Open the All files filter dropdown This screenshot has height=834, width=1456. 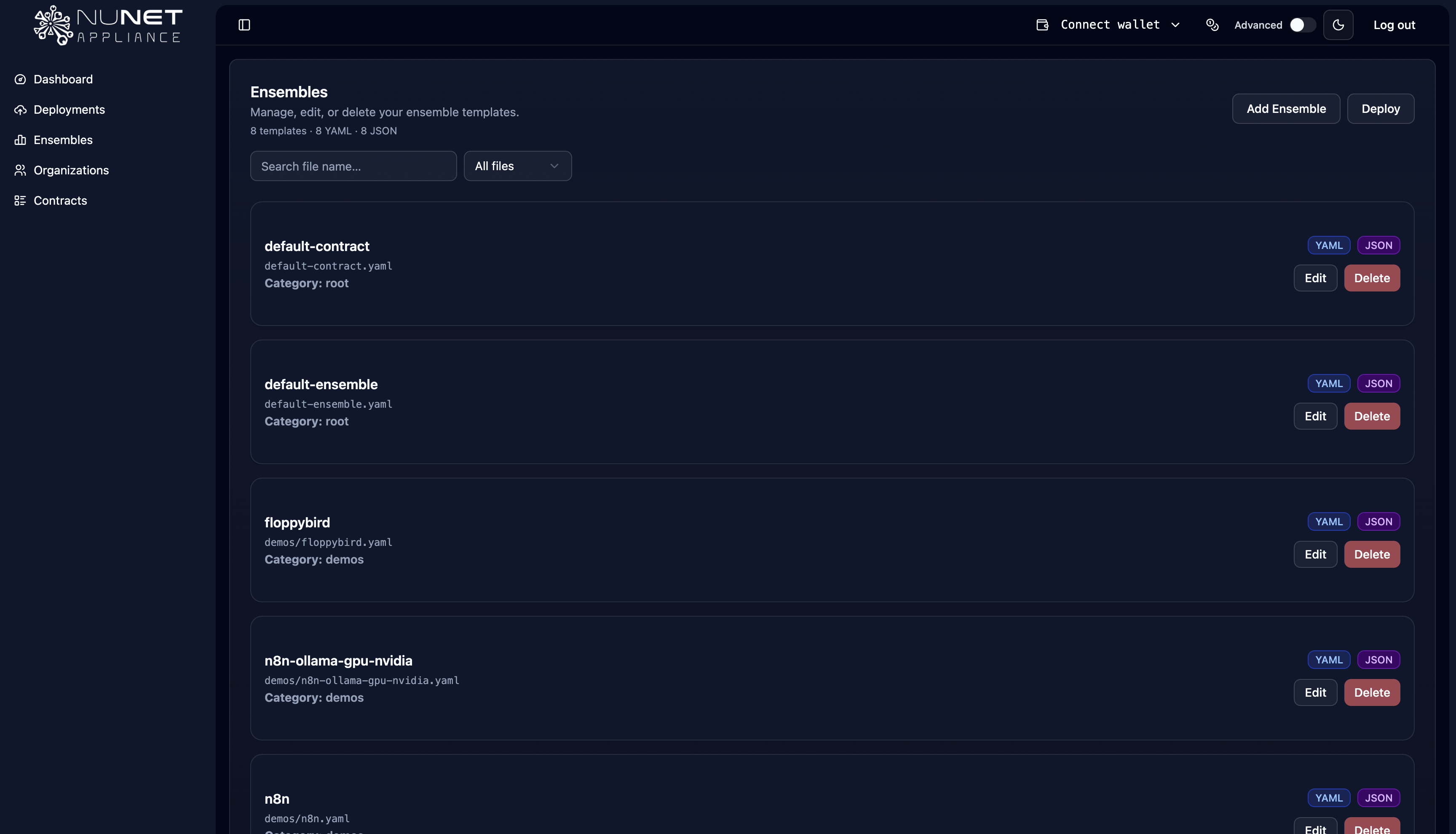[517, 166]
